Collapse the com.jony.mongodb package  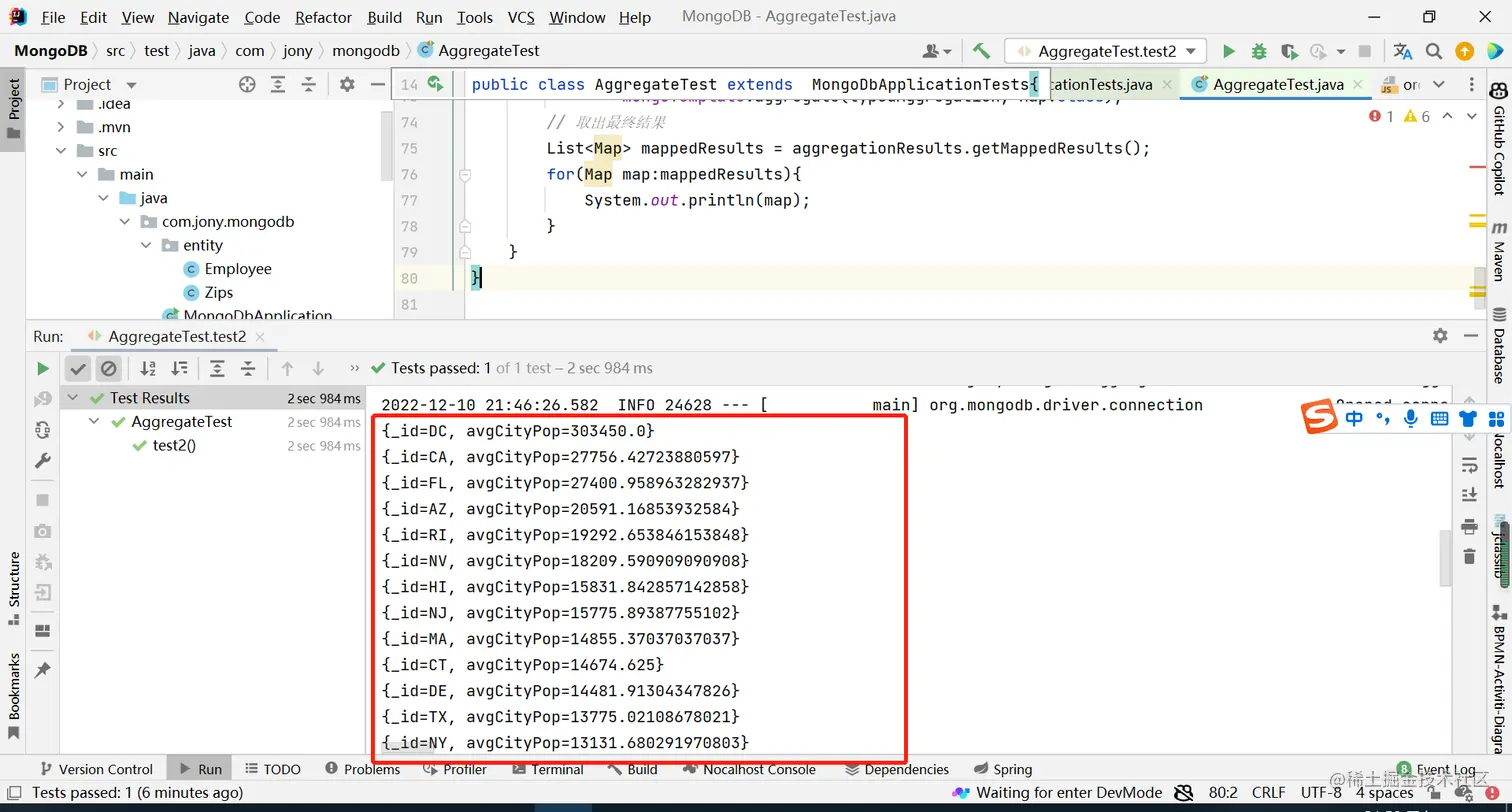124,222
